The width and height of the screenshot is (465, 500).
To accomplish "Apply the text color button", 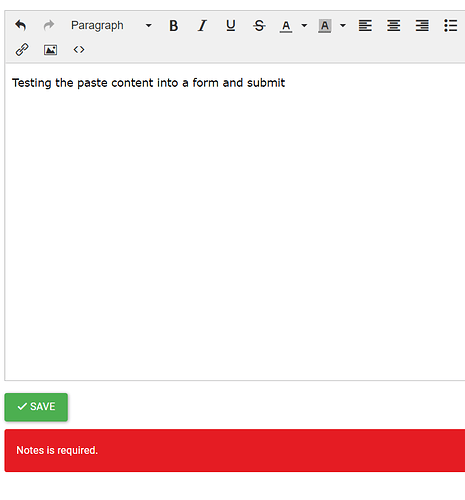I will [x=286, y=26].
